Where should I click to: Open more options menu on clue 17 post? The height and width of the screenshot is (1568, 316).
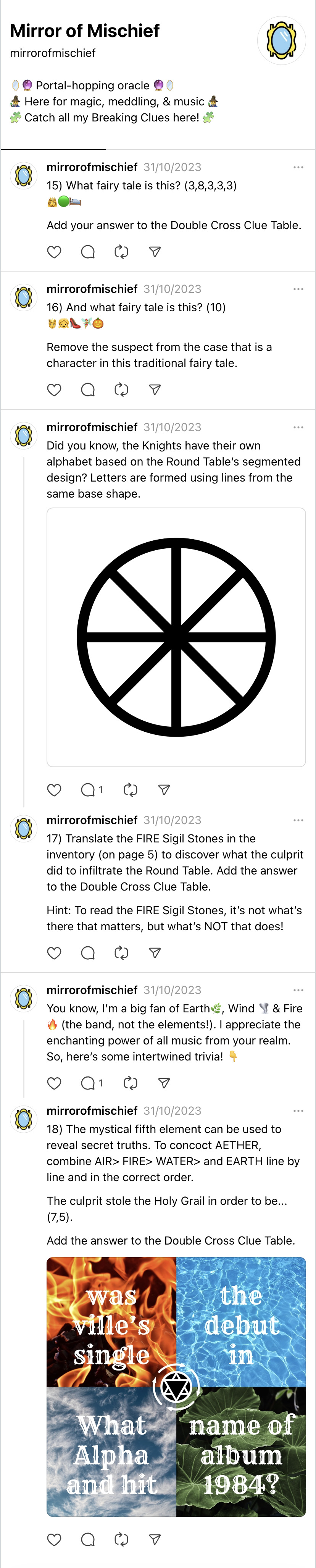[x=298, y=820]
